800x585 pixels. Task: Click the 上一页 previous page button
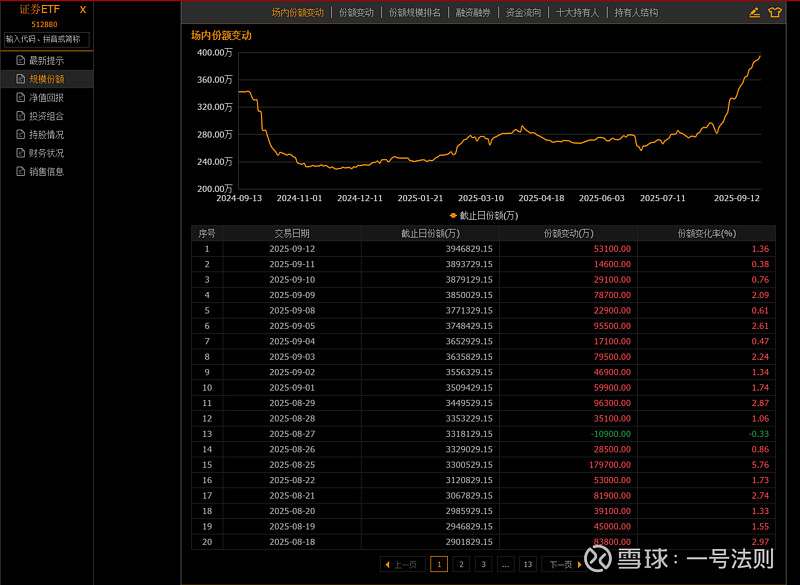(402, 564)
